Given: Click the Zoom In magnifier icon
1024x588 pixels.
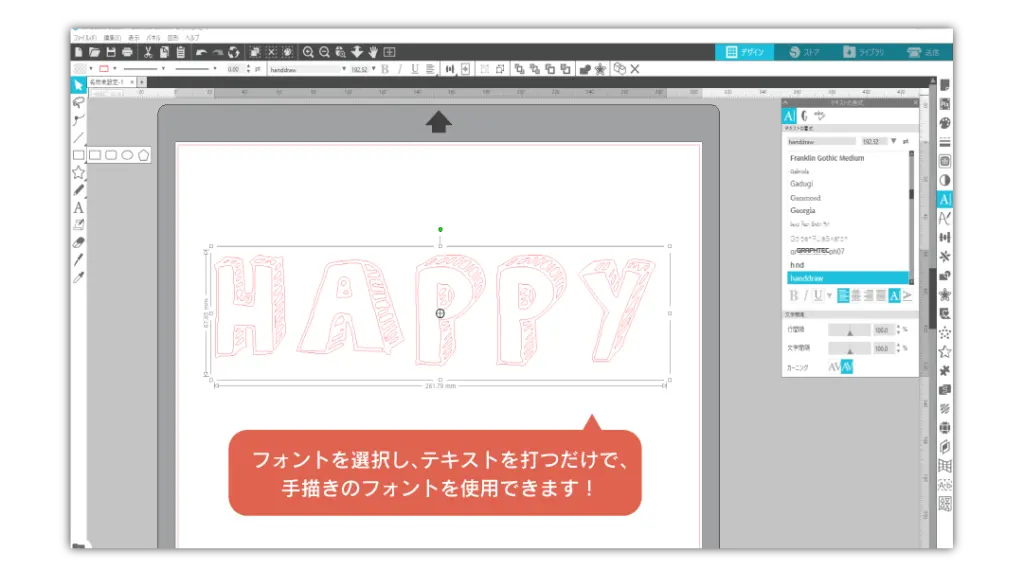Looking at the screenshot, I should (x=308, y=52).
